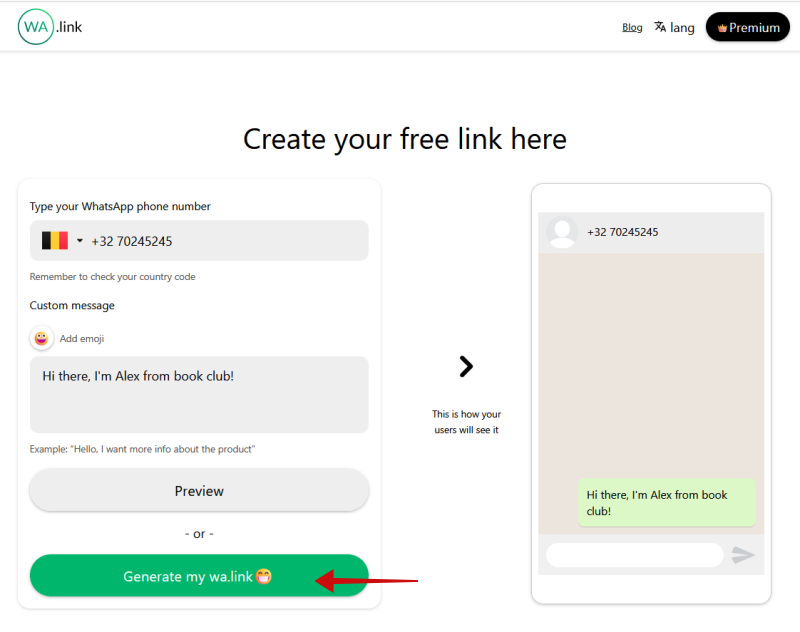This screenshot has height=632, width=800.
Task: Click the Add emoji smiley icon
Action: coord(41,338)
